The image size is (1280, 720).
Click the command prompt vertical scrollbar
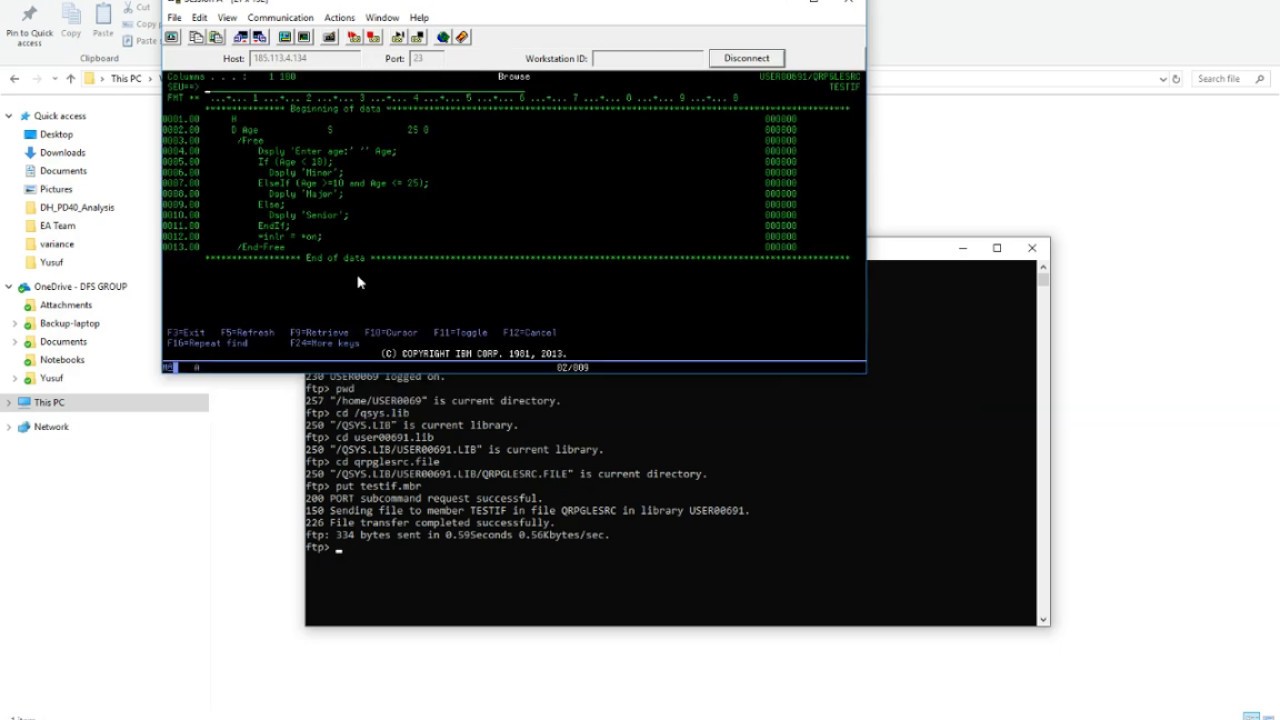coord(1043,443)
